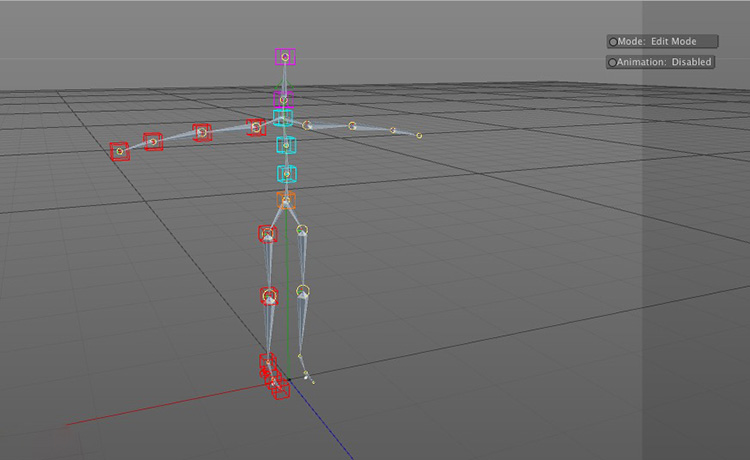
Task: Select the yellow elbow joint on the uncolored arm
Action: (352, 126)
